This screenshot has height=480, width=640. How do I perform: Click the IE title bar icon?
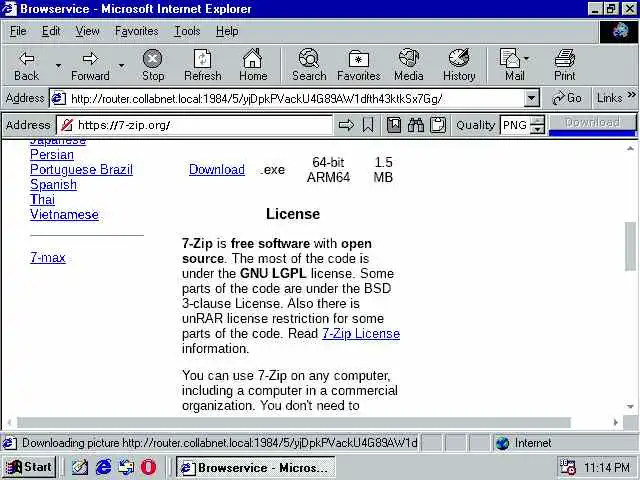click(x=9, y=9)
